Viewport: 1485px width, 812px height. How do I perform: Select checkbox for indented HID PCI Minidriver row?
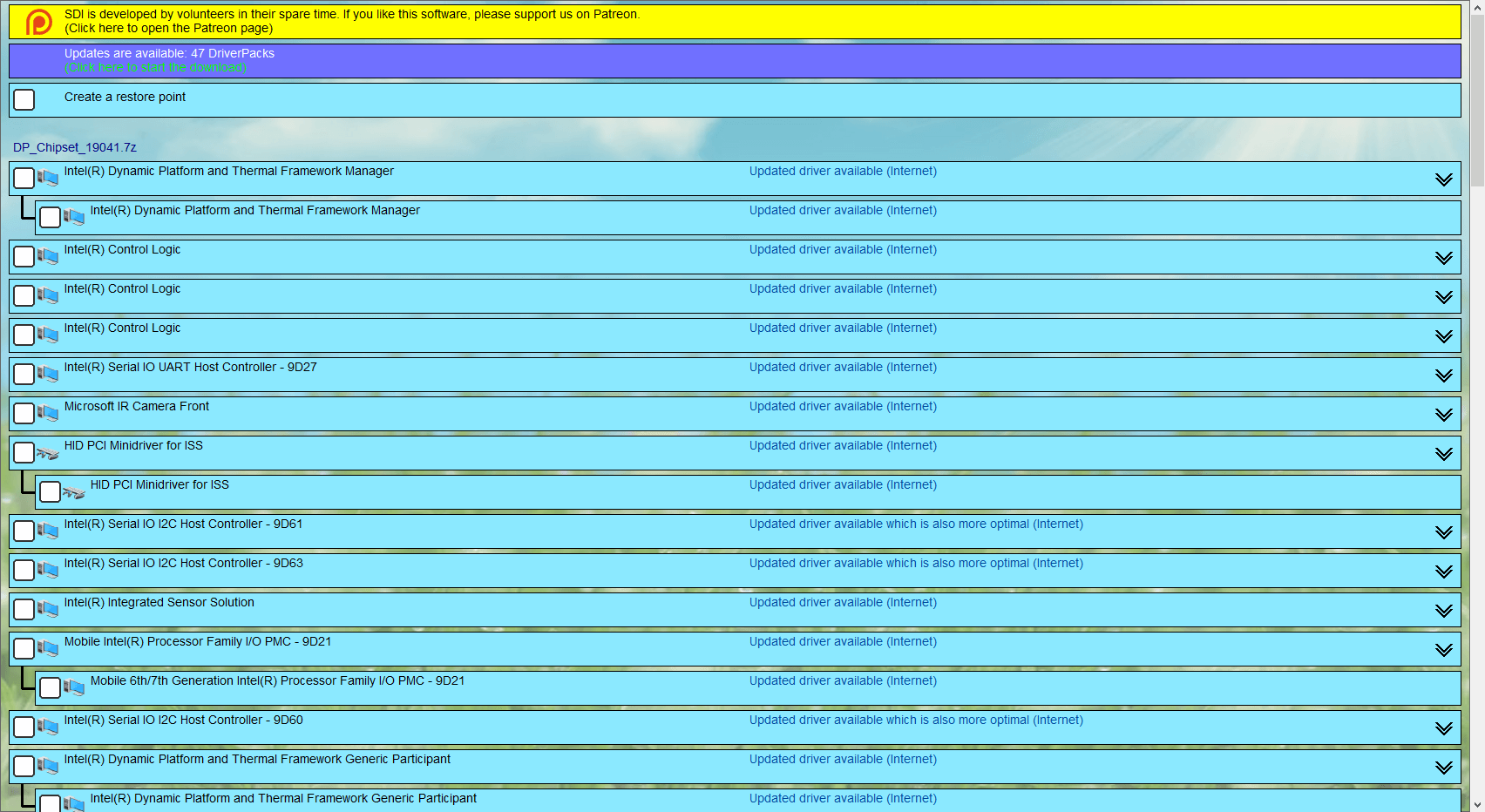(51, 491)
